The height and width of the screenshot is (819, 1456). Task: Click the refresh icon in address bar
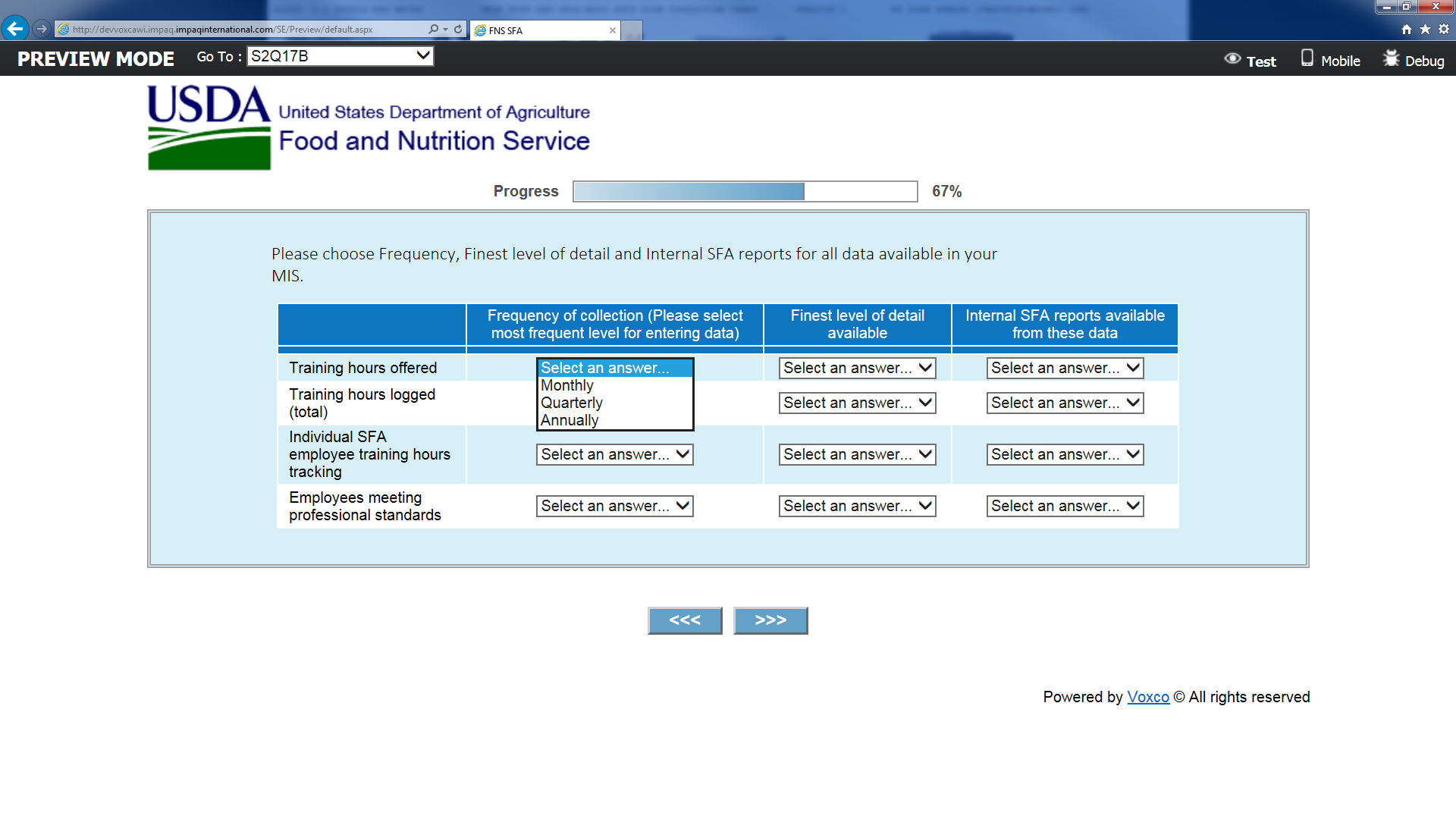458,29
